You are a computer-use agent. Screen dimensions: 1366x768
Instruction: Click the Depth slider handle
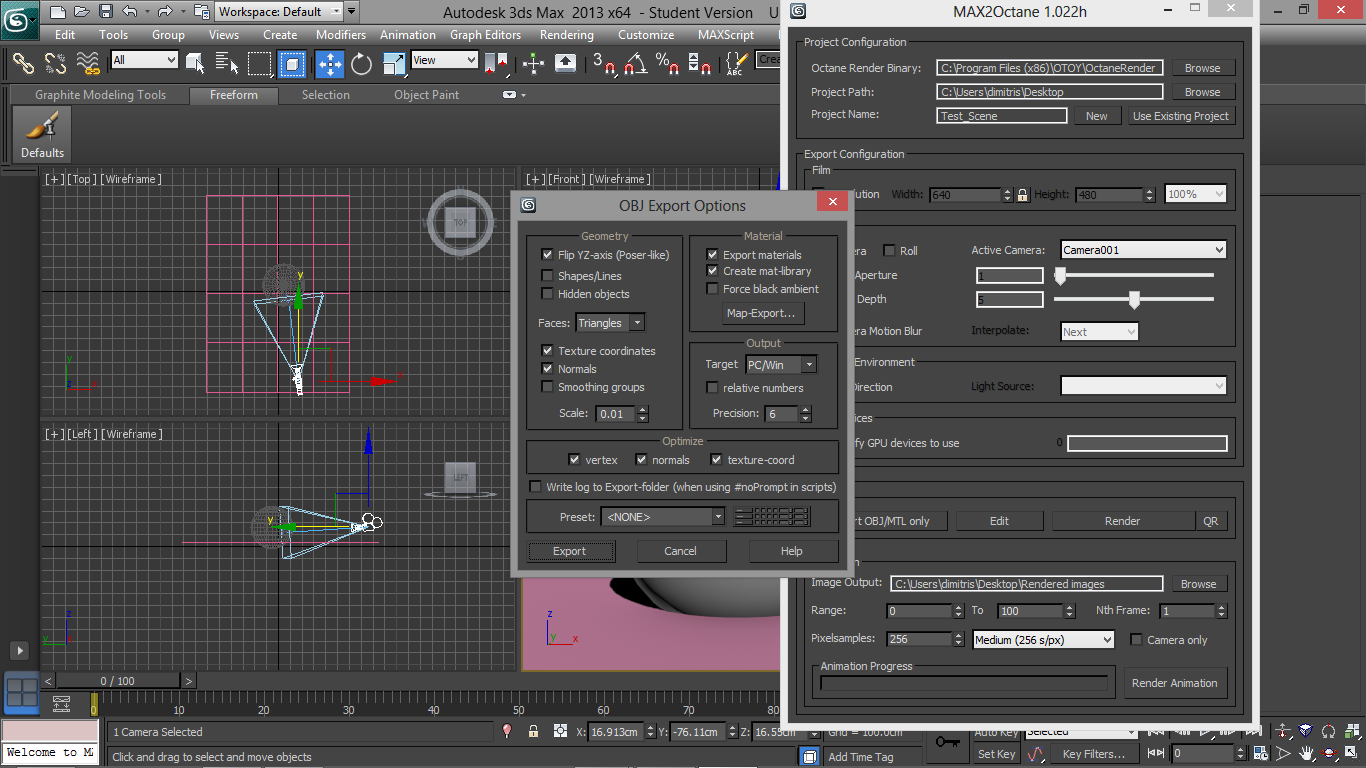click(x=1134, y=299)
